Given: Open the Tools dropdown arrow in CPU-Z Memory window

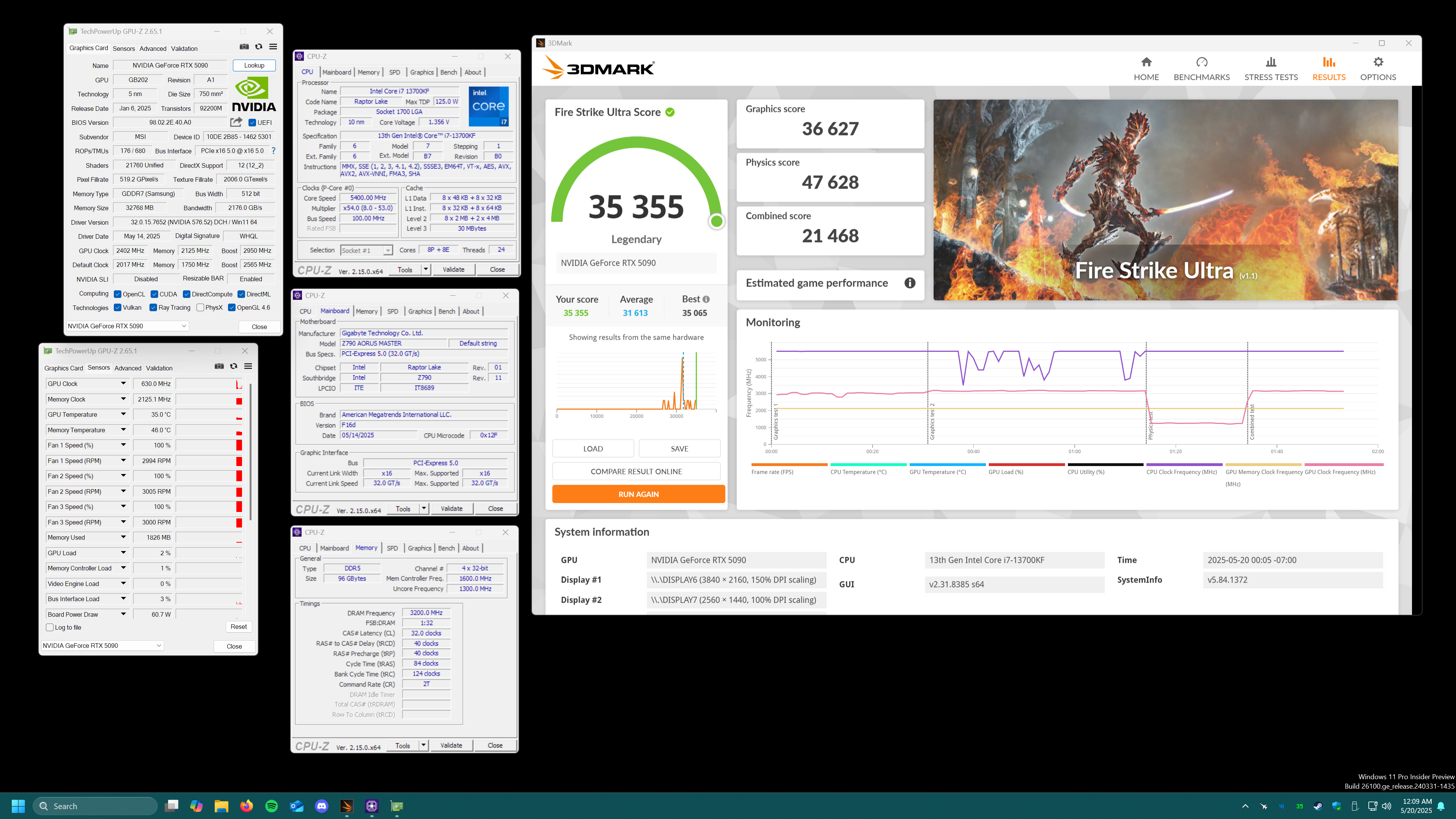Looking at the screenshot, I should pos(423,745).
